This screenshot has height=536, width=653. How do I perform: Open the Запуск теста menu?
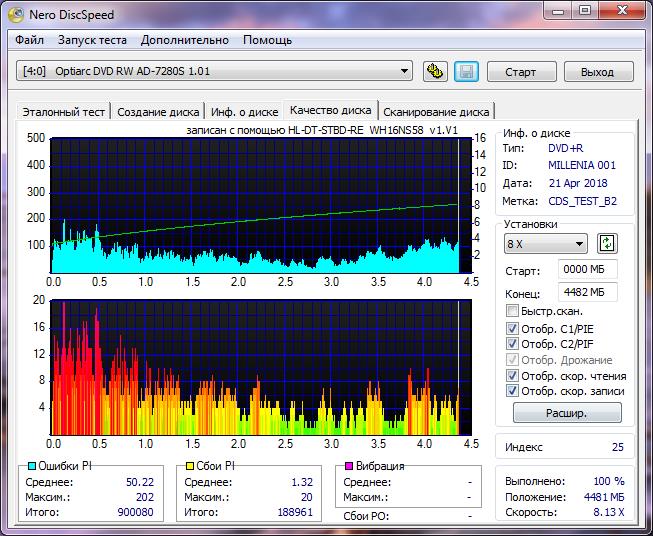click(x=92, y=40)
